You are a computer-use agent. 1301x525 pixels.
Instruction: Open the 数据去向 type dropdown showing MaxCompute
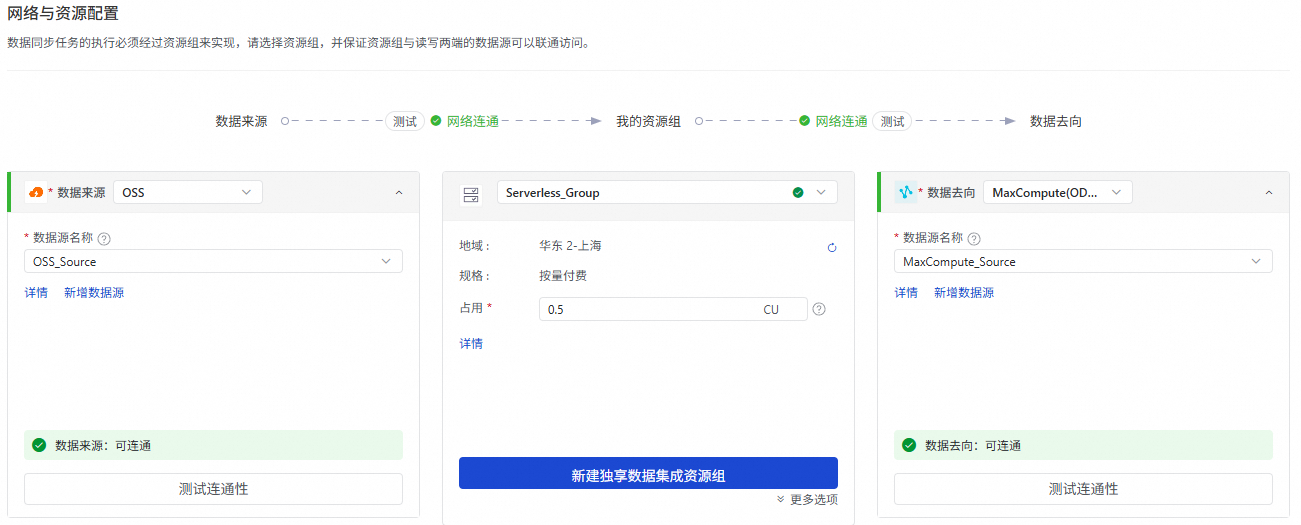[x=1058, y=192]
